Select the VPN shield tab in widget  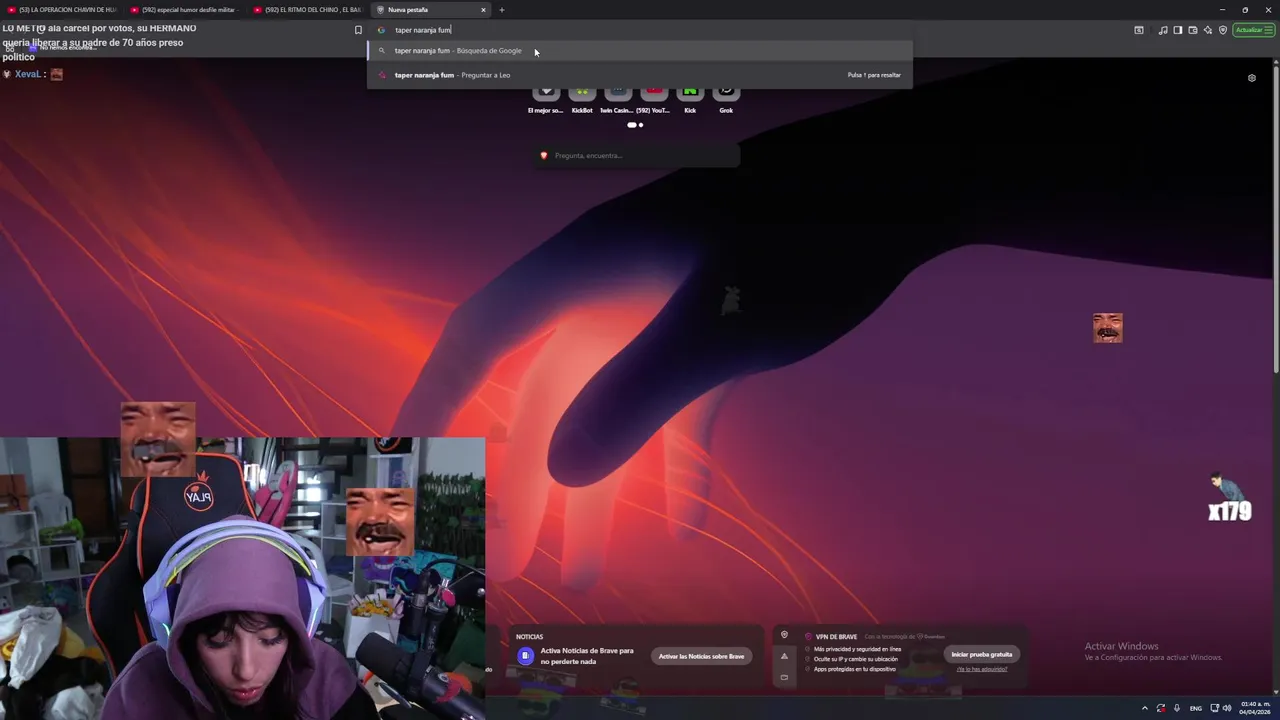pos(784,635)
